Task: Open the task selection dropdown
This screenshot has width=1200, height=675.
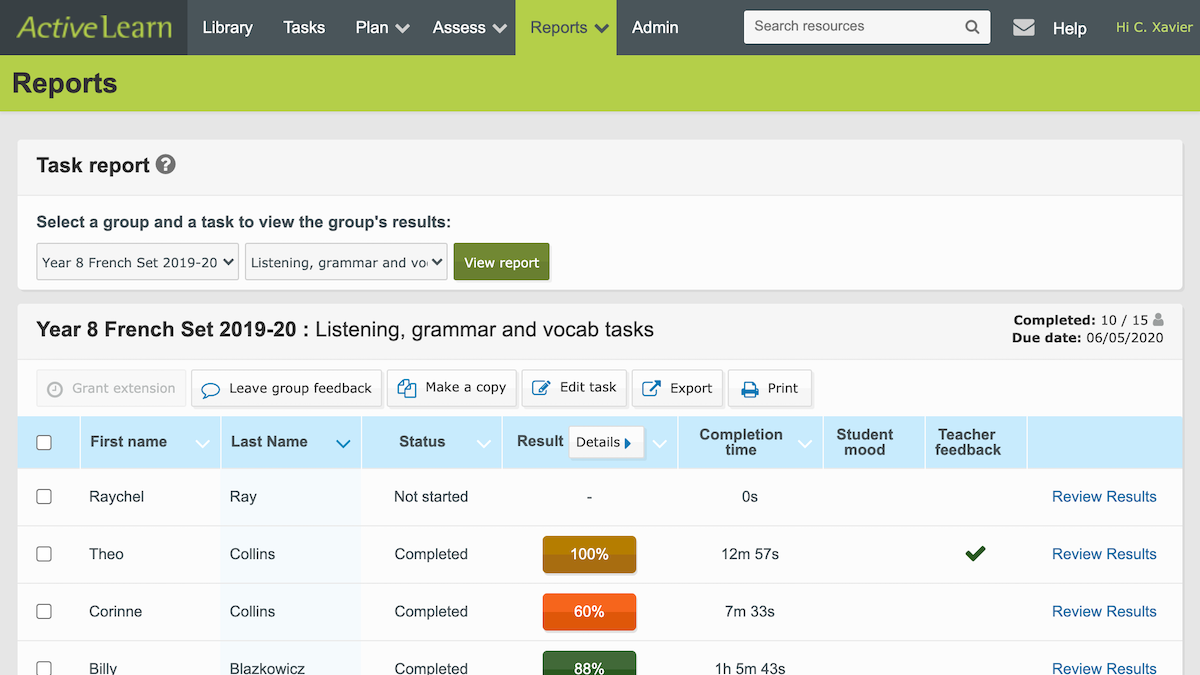Action: (x=346, y=261)
